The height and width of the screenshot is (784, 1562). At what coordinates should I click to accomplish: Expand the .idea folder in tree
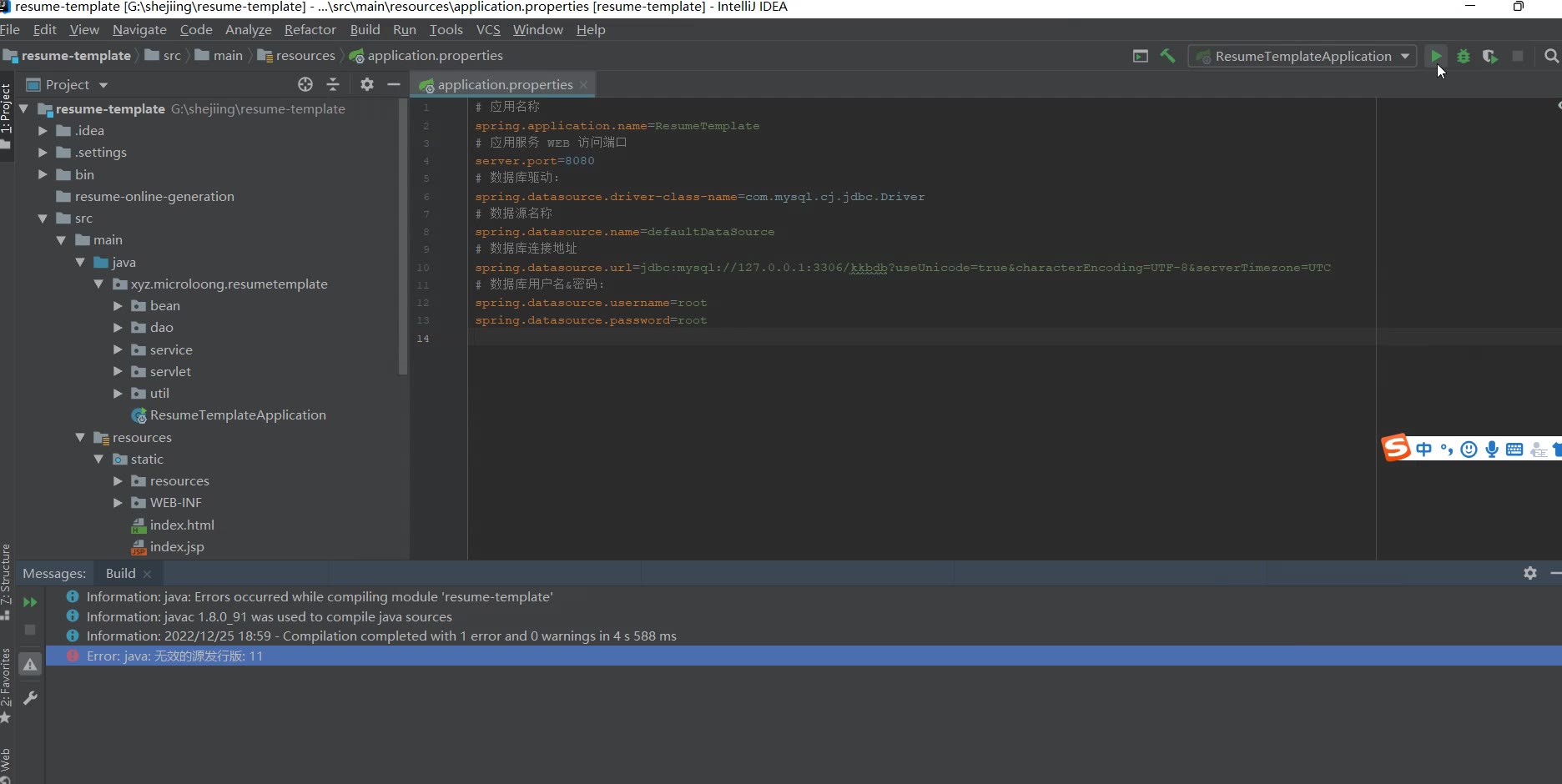[x=43, y=131]
